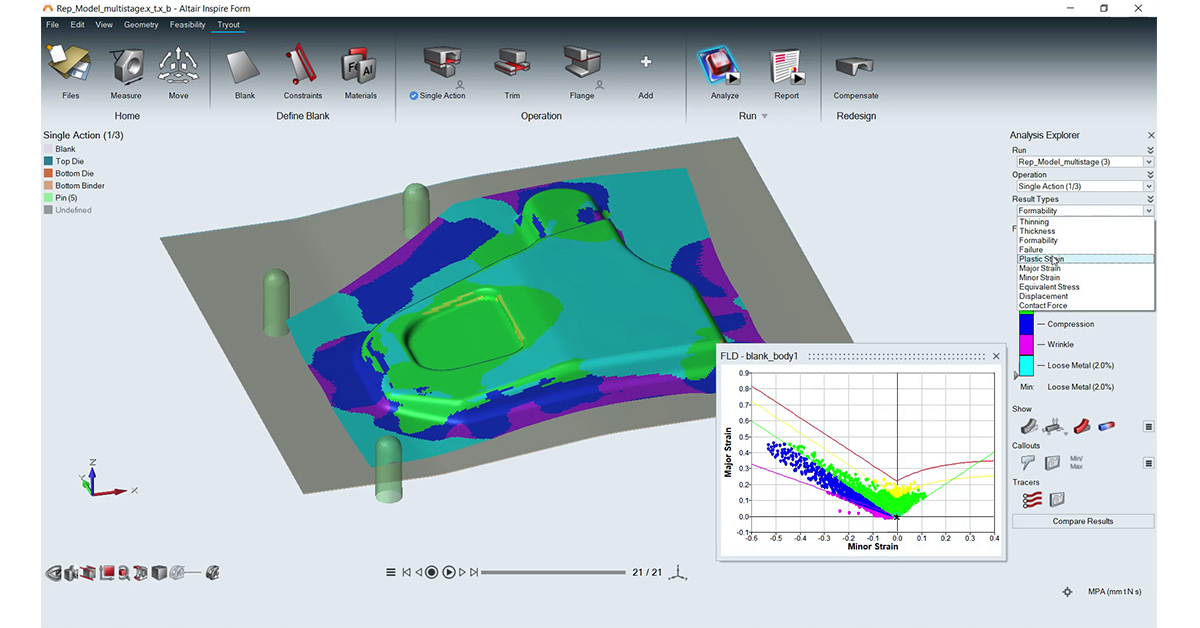Click the animation settings hamburger icon

391,572
